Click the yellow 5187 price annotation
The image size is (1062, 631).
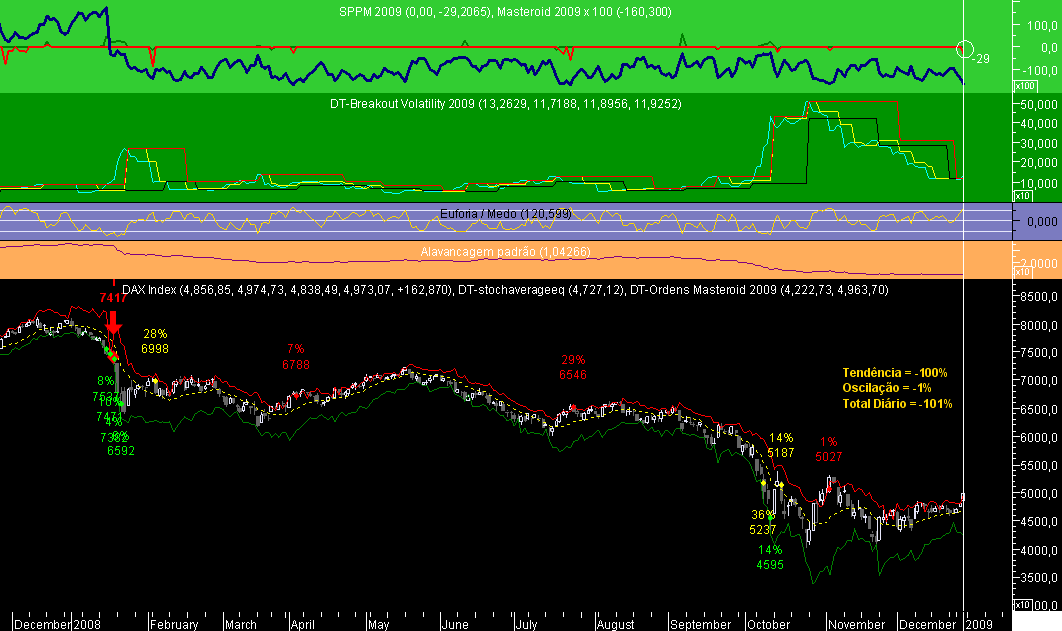pyautogui.click(x=780, y=453)
